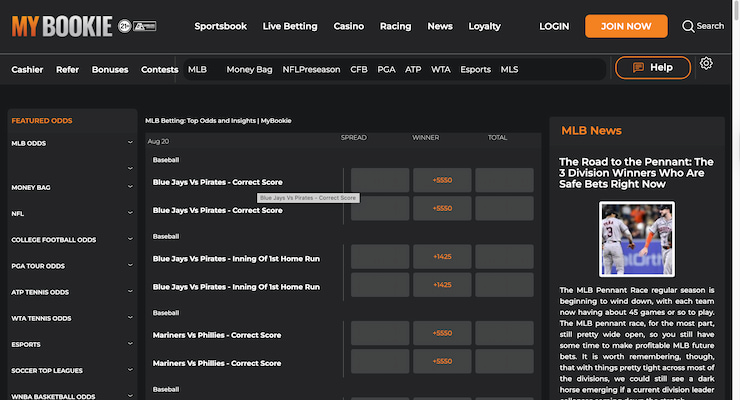Select the WTA quick link
740x400 pixels.
(x=441, y=69)
